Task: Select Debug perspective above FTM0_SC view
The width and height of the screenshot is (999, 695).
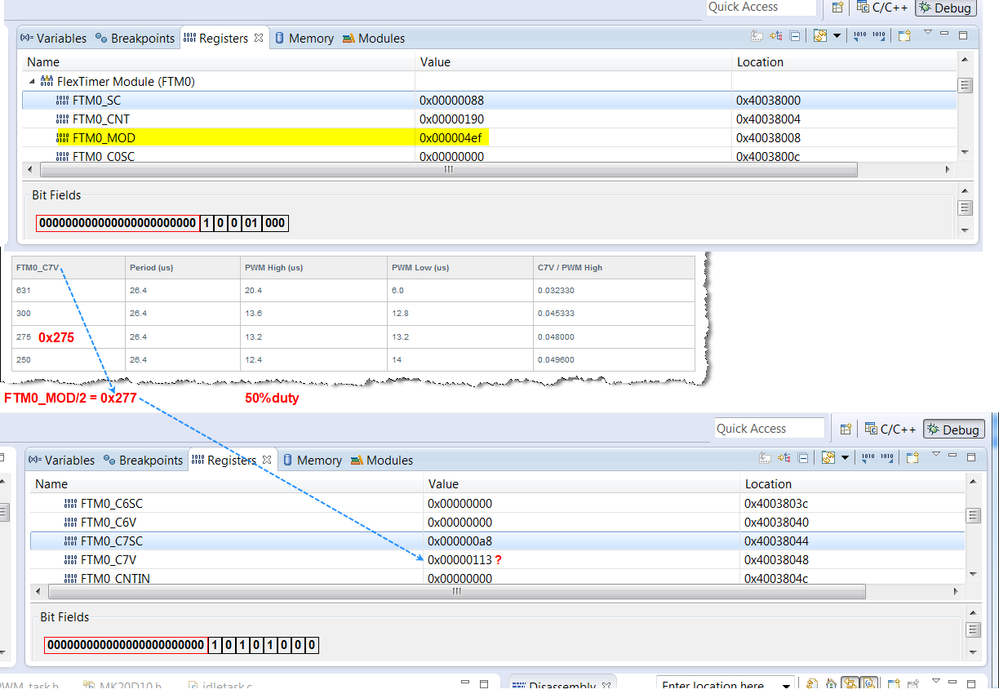Action: 945,8
